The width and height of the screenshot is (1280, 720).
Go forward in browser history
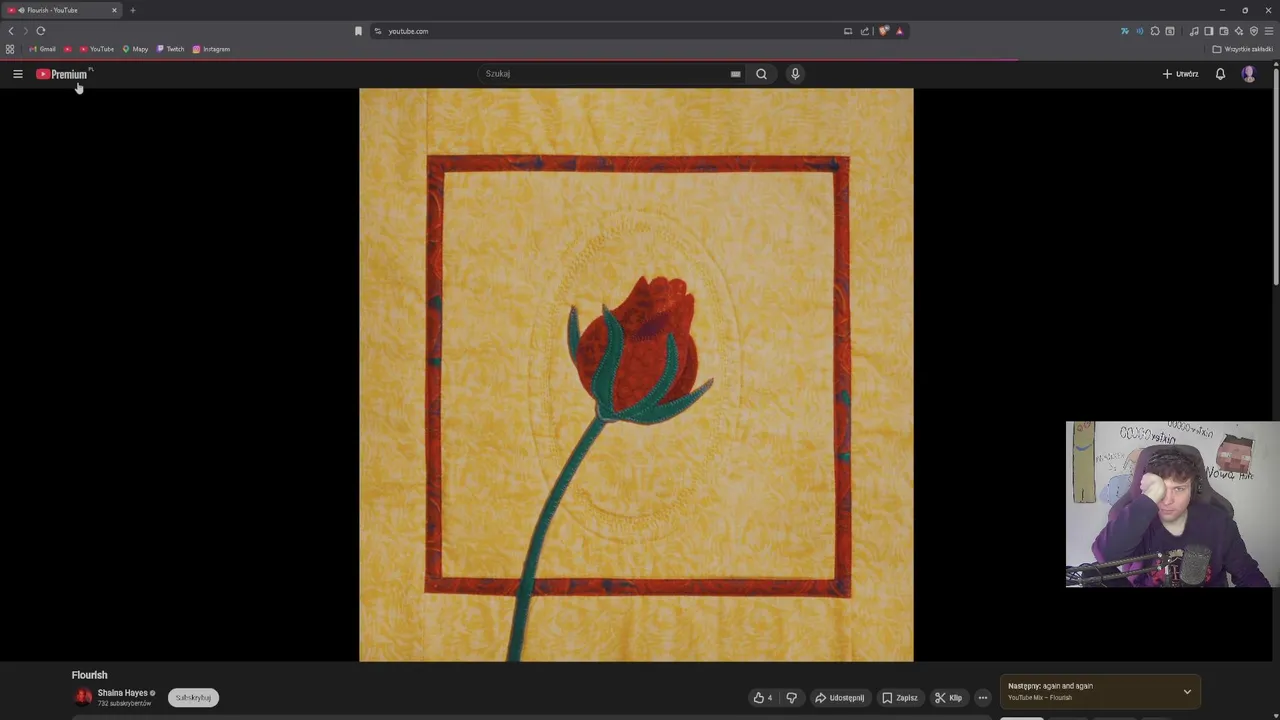pos(26,31)
